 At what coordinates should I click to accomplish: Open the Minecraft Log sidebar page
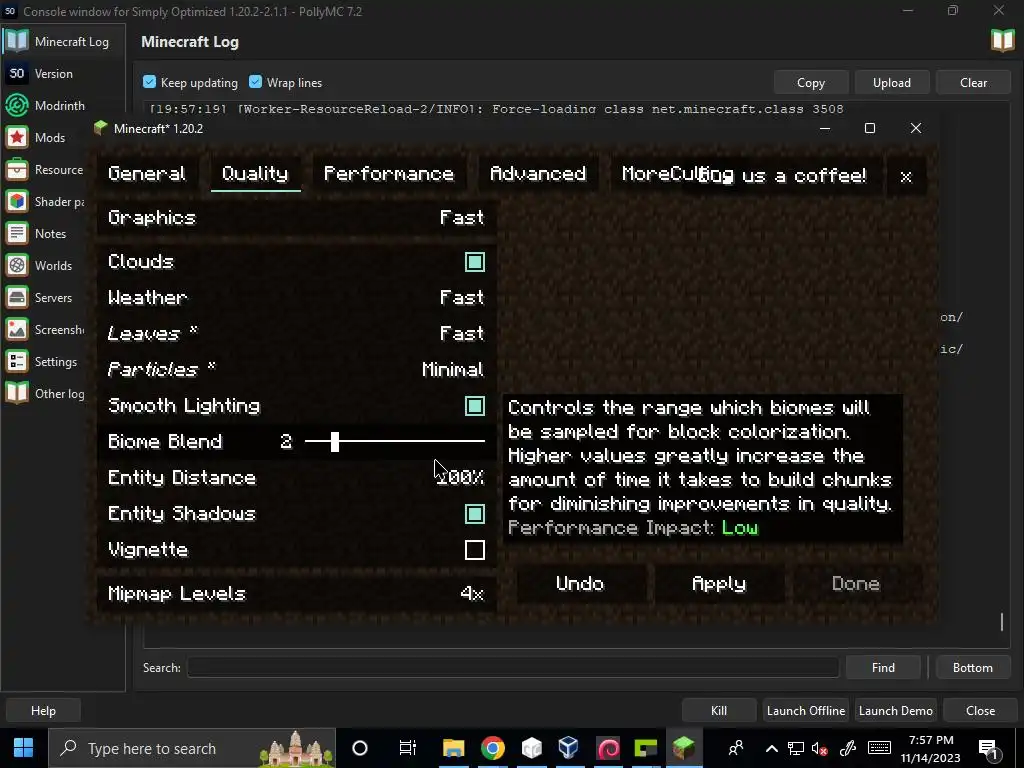63,42
